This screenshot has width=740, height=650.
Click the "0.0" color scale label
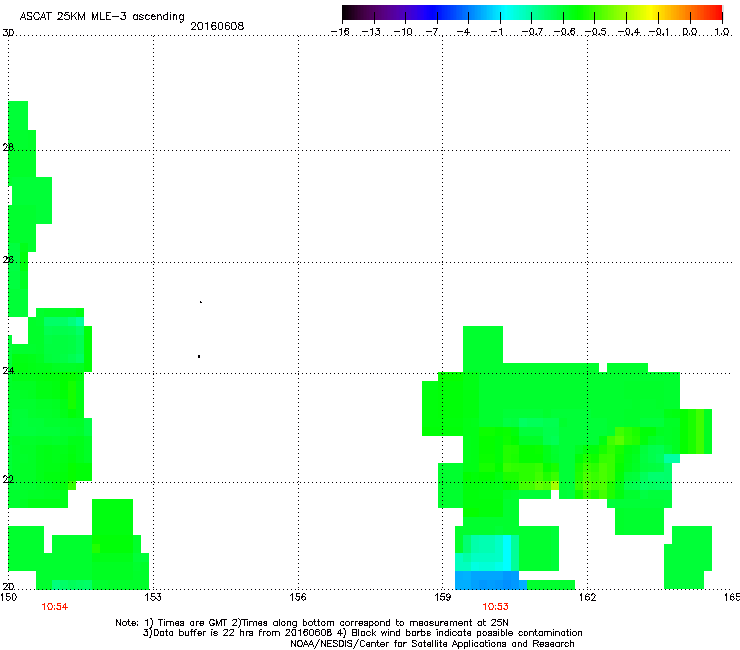(690, 32)
